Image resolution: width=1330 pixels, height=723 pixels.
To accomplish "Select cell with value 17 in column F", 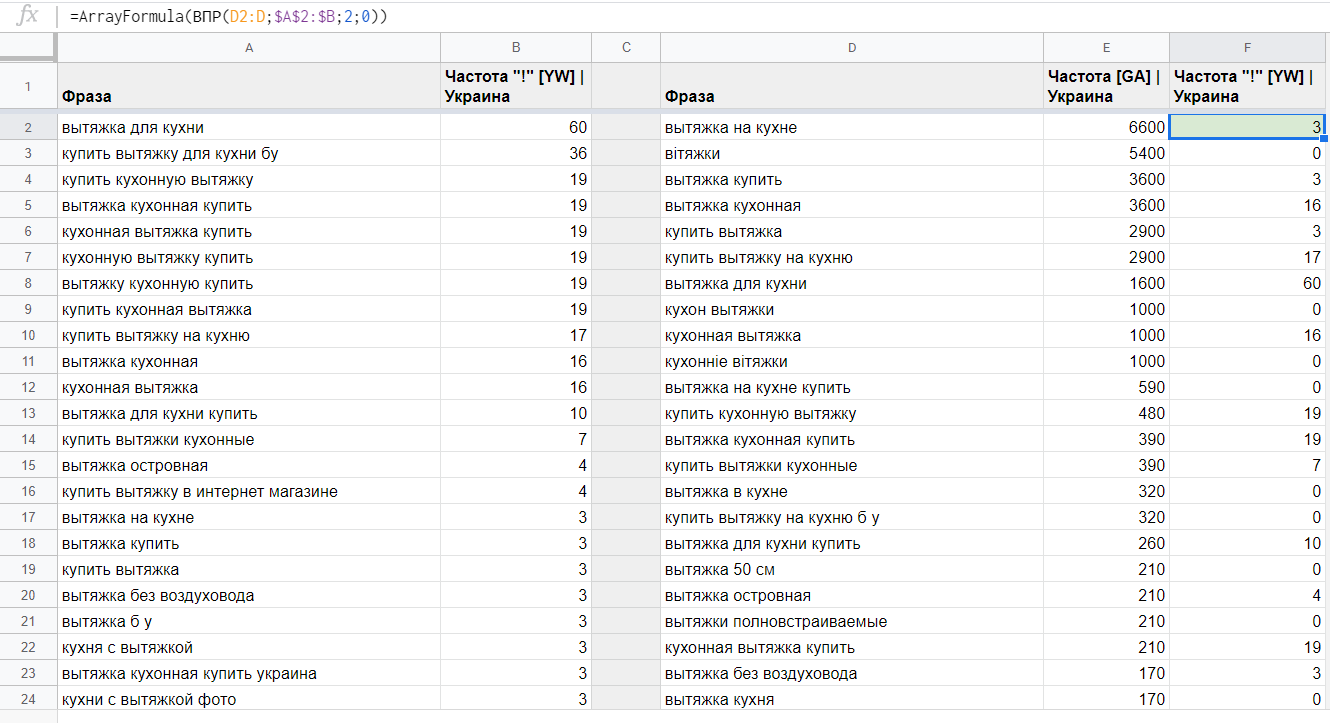I will (1247, 258).
